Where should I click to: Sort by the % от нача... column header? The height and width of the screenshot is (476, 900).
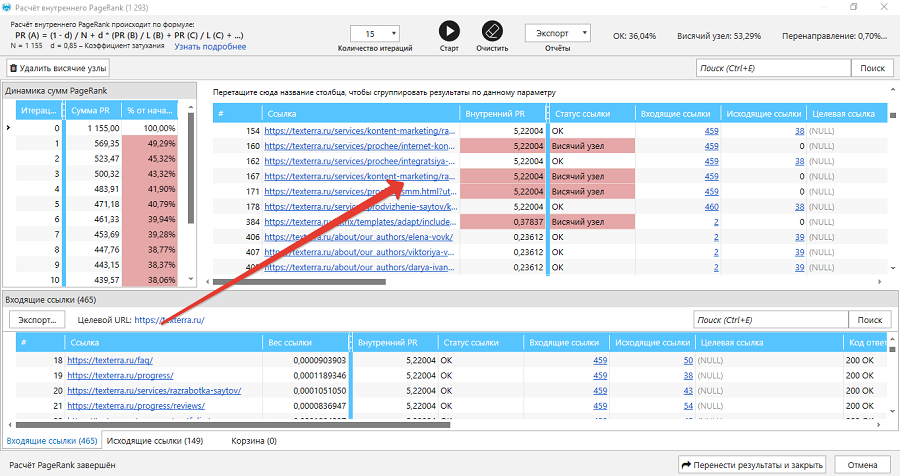[149, 111]
